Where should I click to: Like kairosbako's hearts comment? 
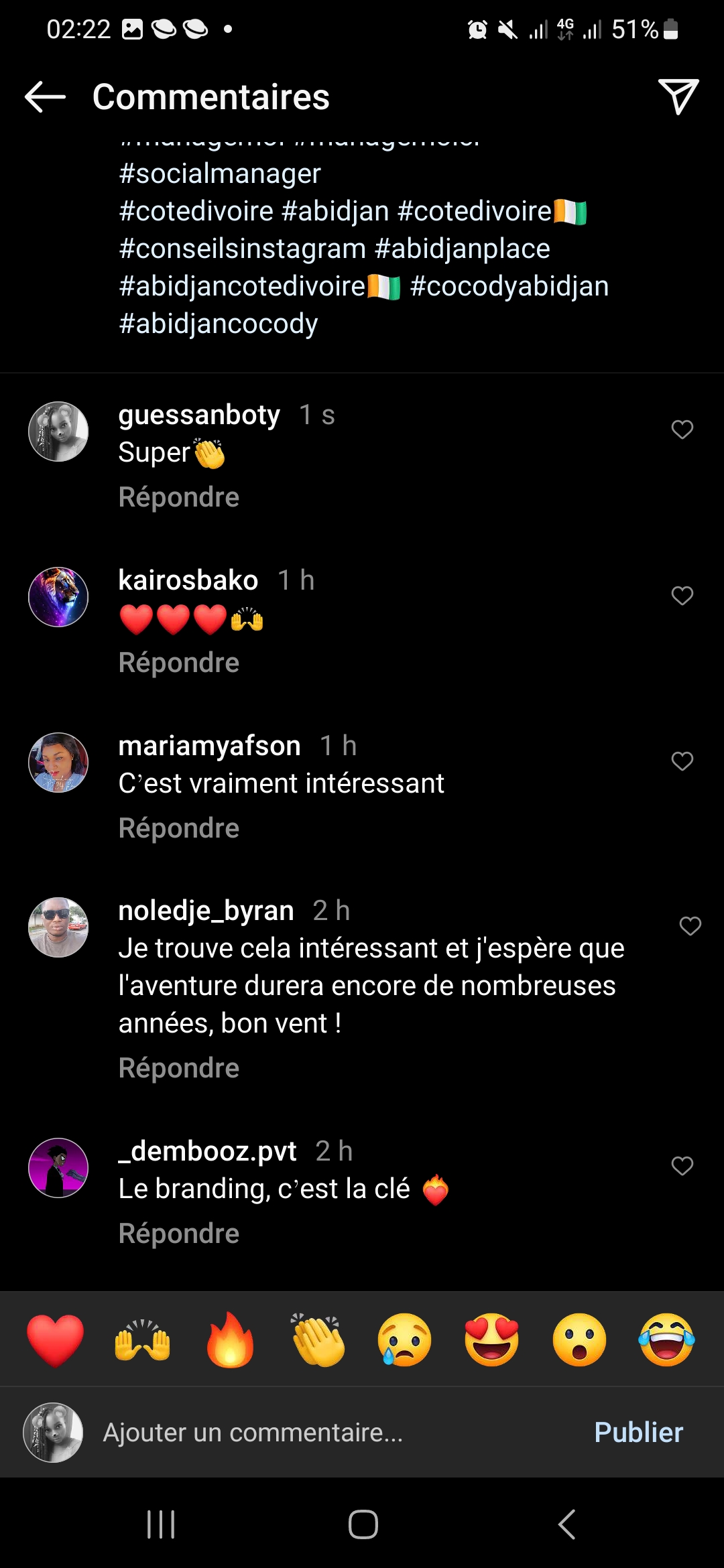682,596
